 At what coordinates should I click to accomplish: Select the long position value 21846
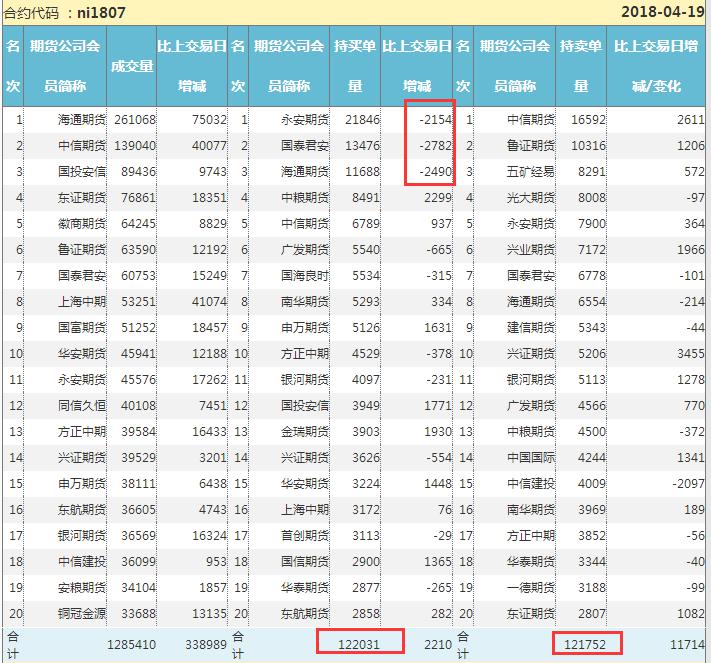pyautogui.click(x=362, y=120)
